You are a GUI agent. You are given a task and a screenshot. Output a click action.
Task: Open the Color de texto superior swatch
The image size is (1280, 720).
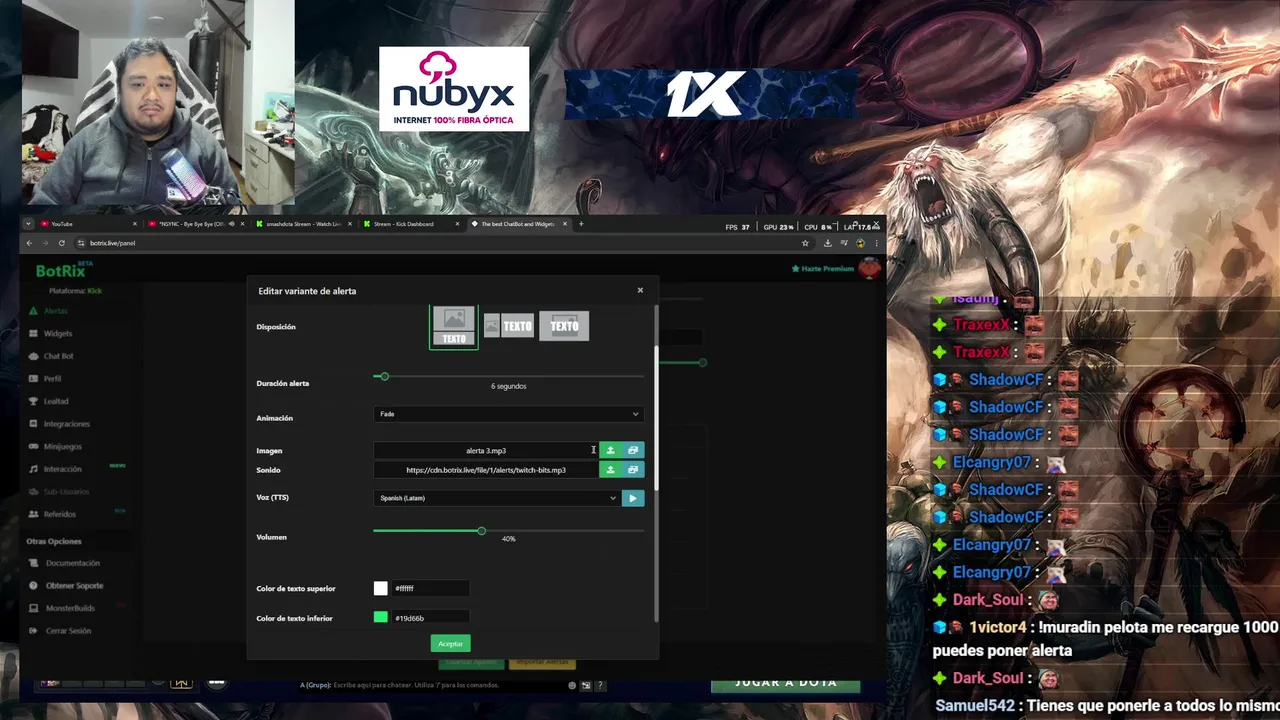click(x=380, y=589)
